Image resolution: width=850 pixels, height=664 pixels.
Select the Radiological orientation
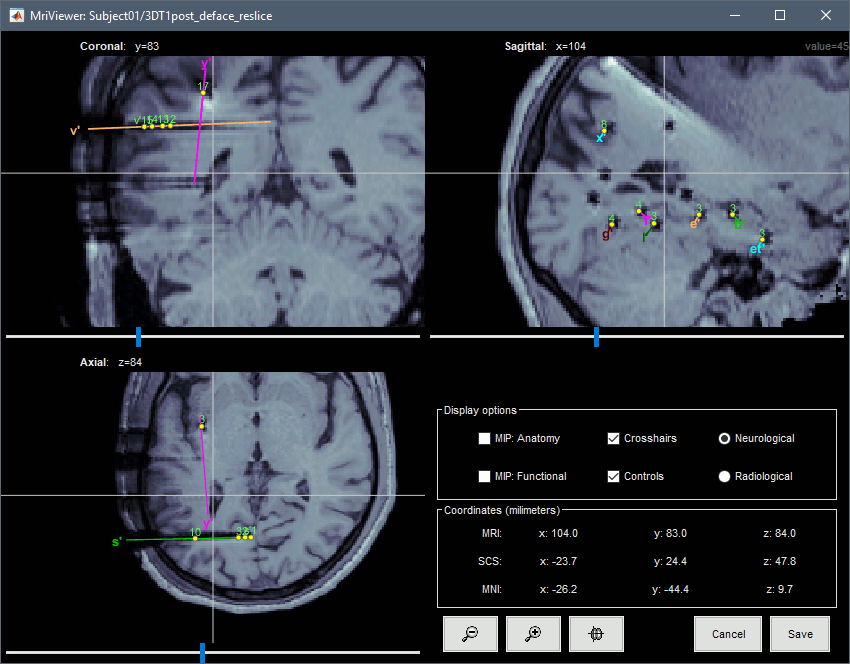725,477
